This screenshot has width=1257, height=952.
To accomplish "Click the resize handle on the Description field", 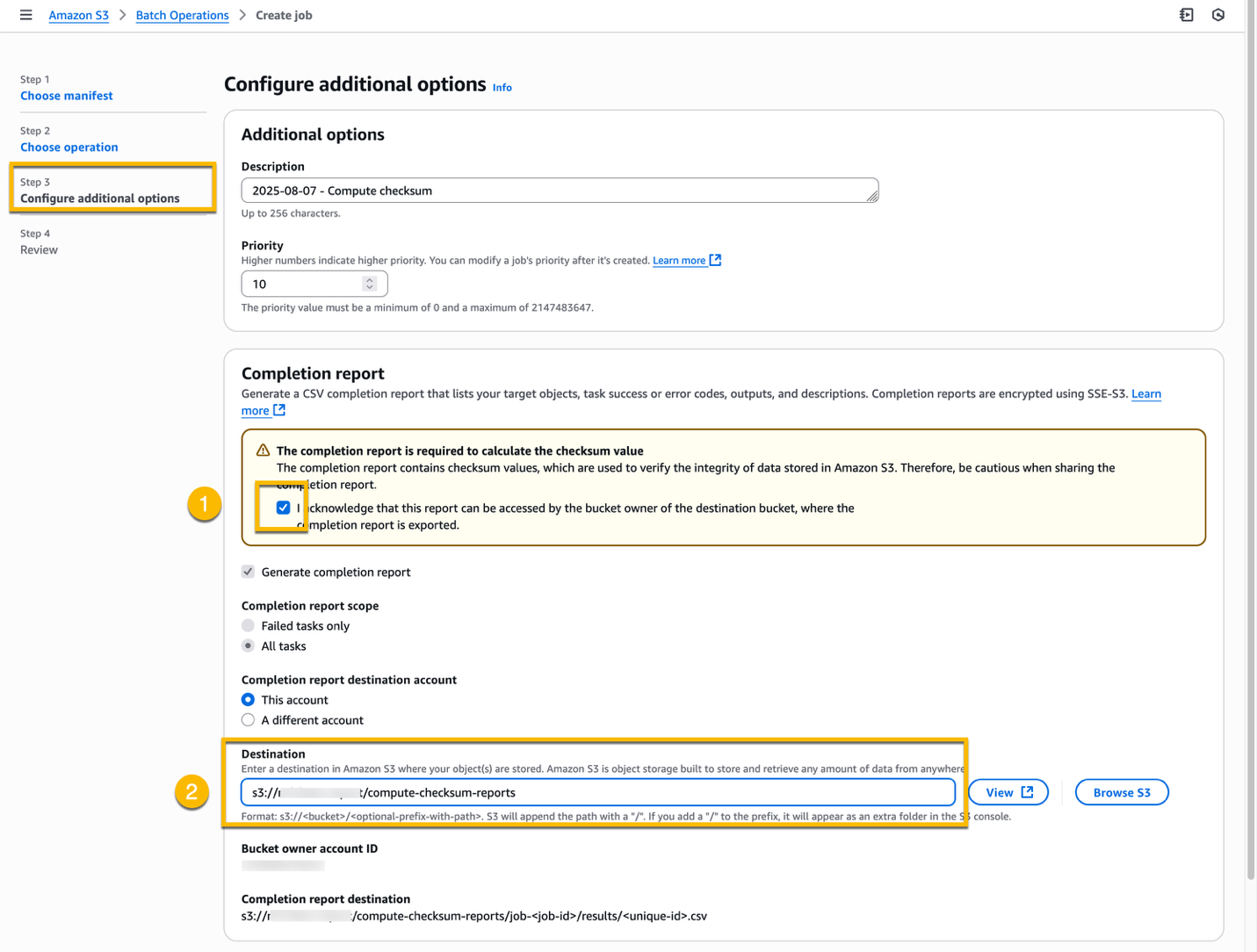I will tap(871, 198).
